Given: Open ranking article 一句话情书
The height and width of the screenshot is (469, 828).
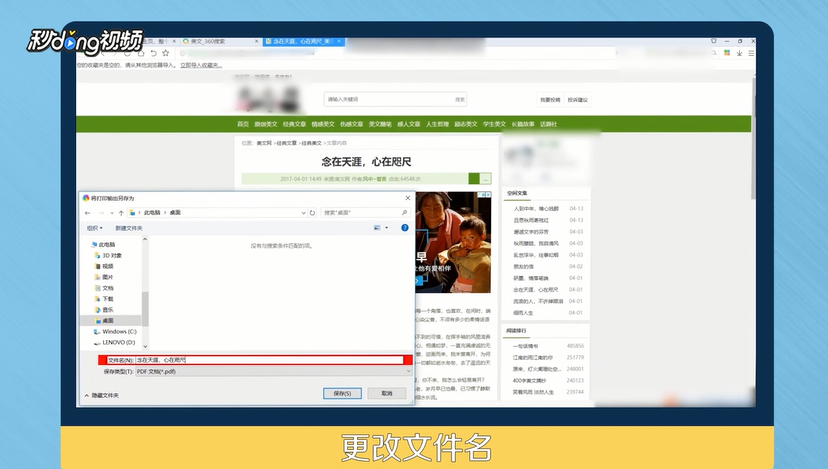Looking at the screenshot, I should click(x=525, y=346).
